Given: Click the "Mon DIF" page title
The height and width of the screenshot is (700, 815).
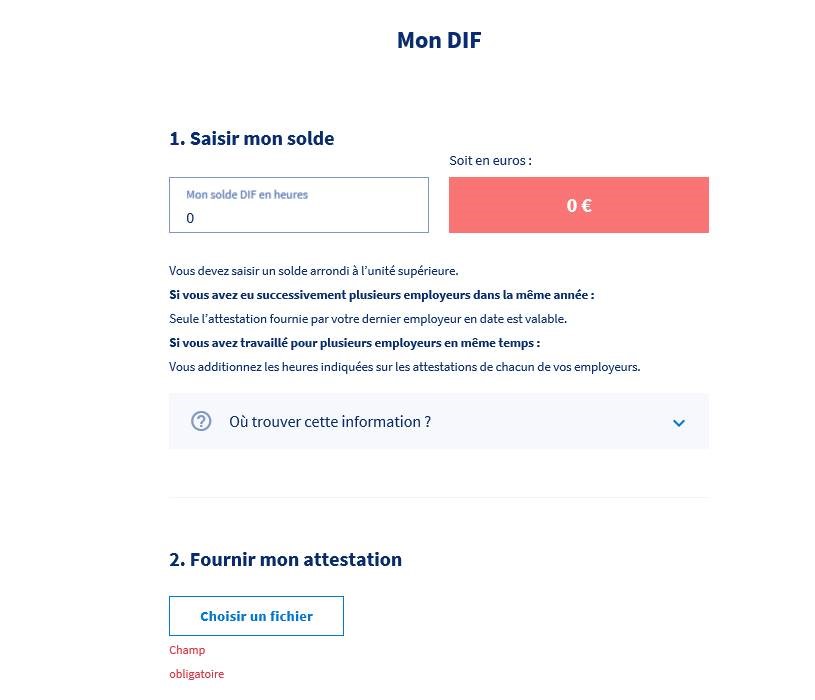Looking at the screenshot, I should tap(439, 40).
